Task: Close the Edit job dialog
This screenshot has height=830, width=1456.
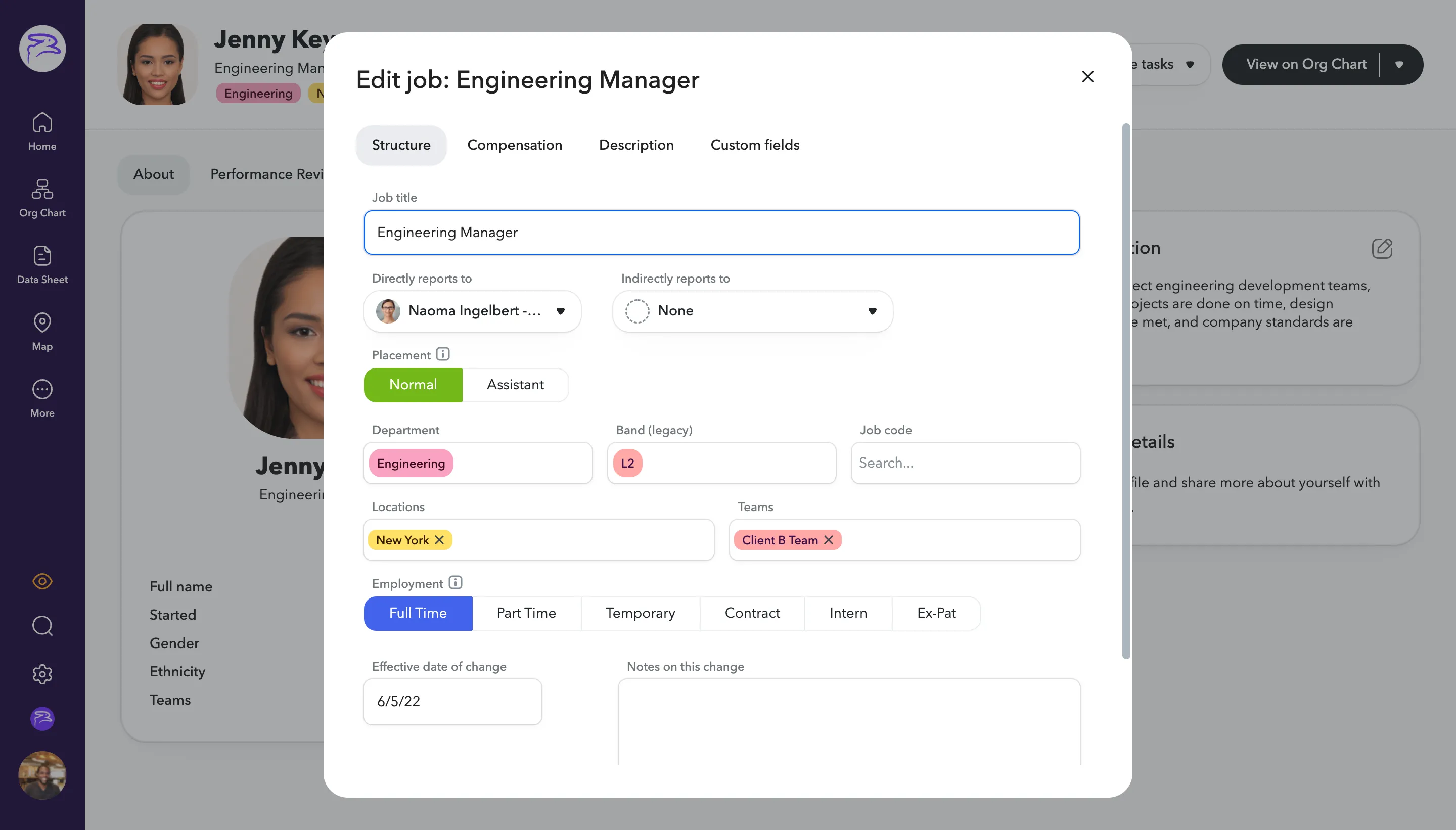Action: click(1087, 76)
